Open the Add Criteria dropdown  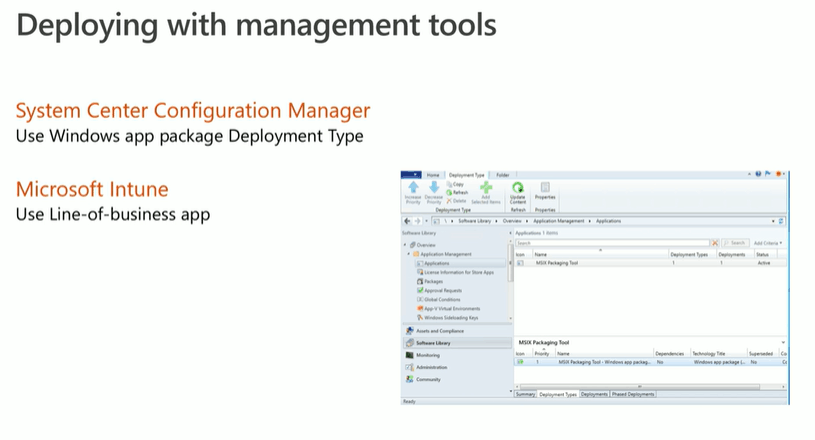(x=768, y=243)
